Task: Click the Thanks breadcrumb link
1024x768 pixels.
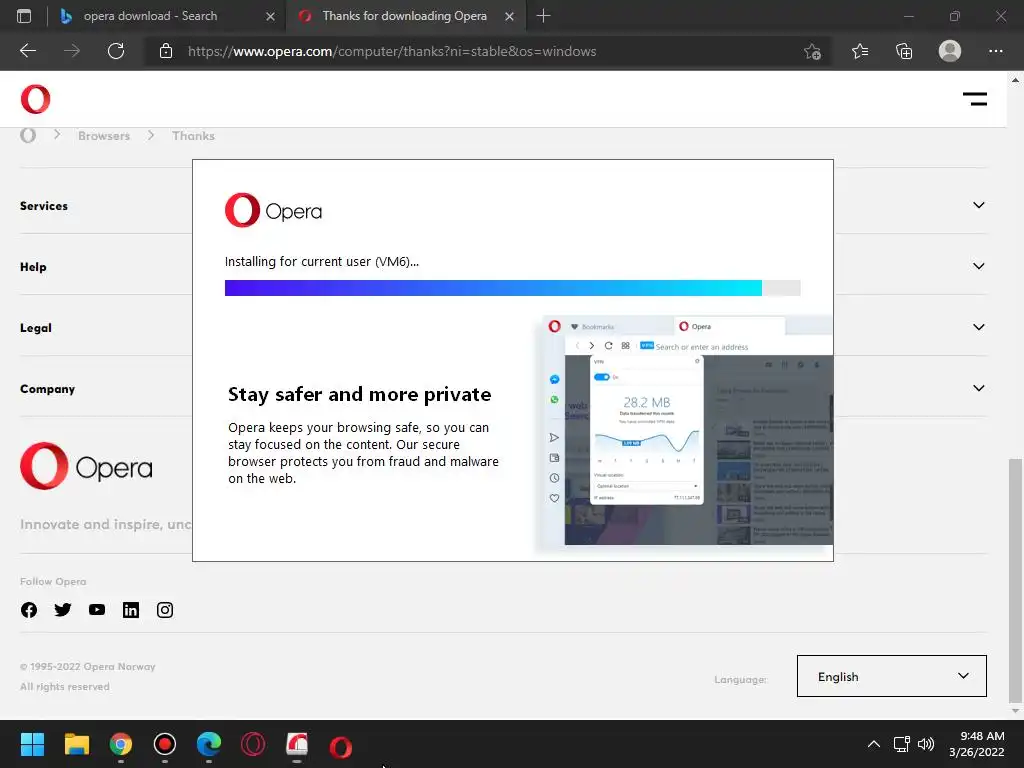Action: (193, 136)
